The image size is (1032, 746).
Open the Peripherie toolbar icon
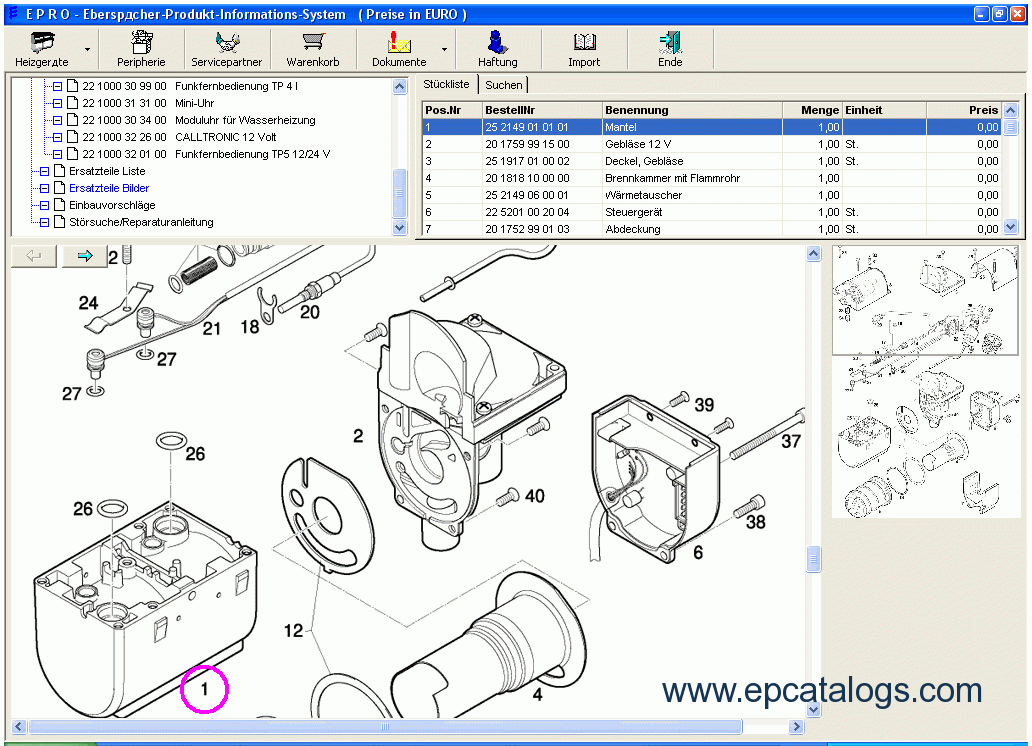[141, 49]
